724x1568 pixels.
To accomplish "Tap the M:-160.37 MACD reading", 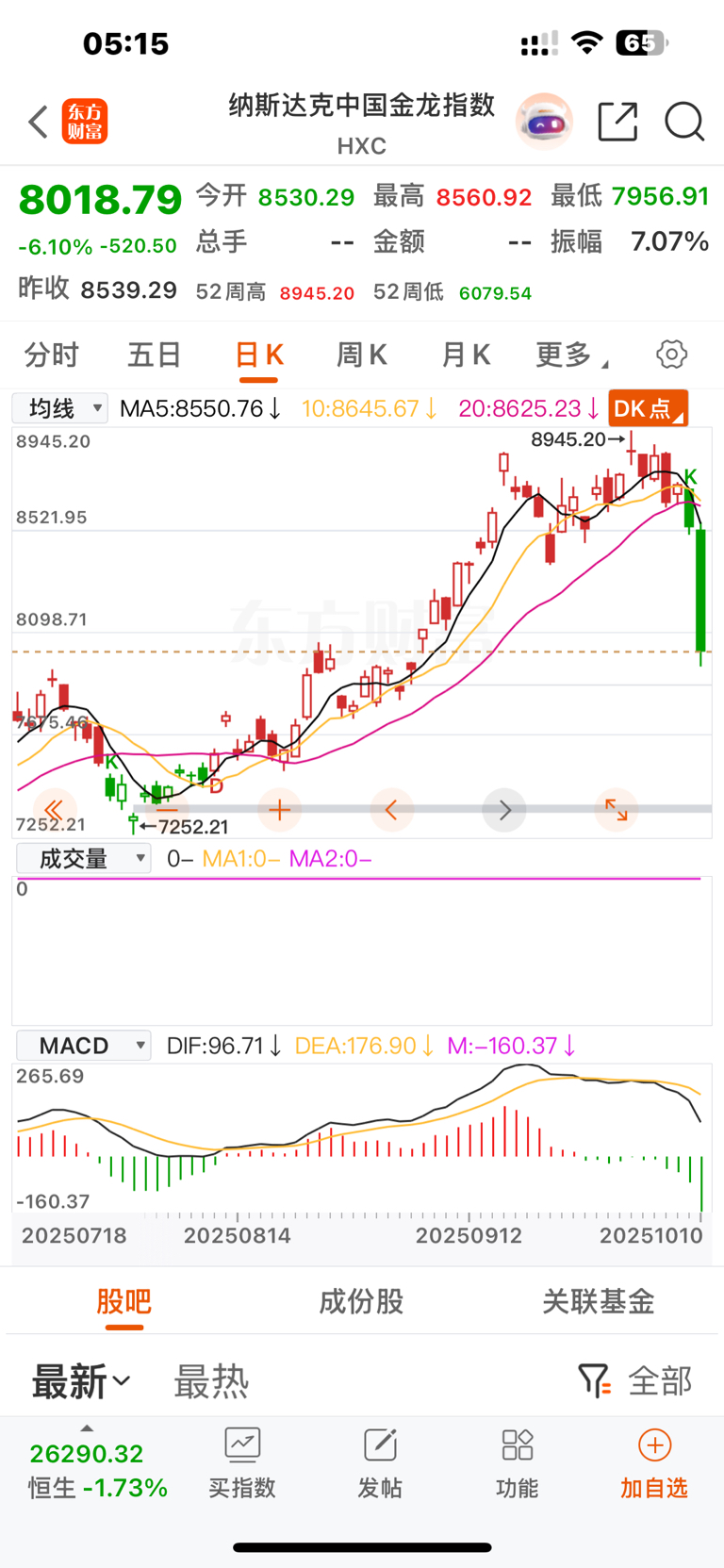I will pos(511,1046).
